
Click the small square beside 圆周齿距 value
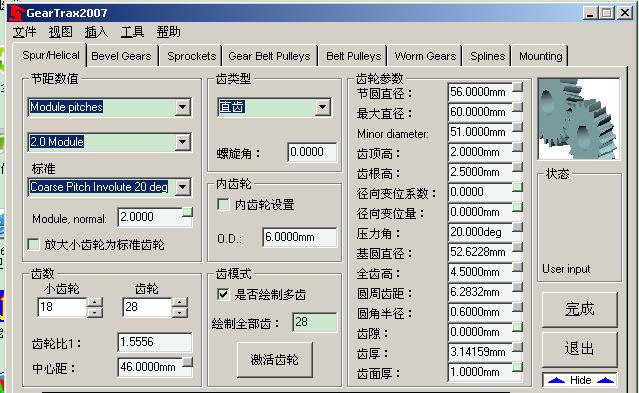click(x=518, y=287)
